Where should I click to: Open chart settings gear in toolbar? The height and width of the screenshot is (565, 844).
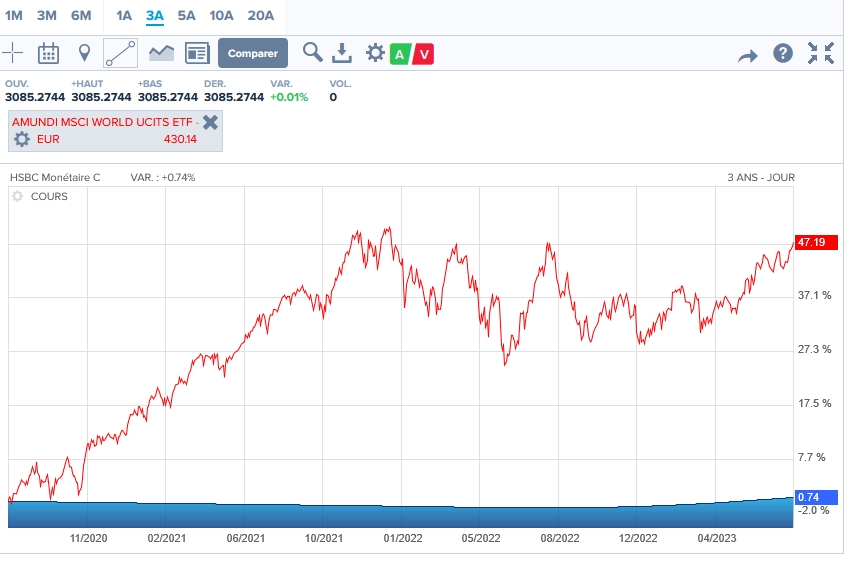coord(375,53)
